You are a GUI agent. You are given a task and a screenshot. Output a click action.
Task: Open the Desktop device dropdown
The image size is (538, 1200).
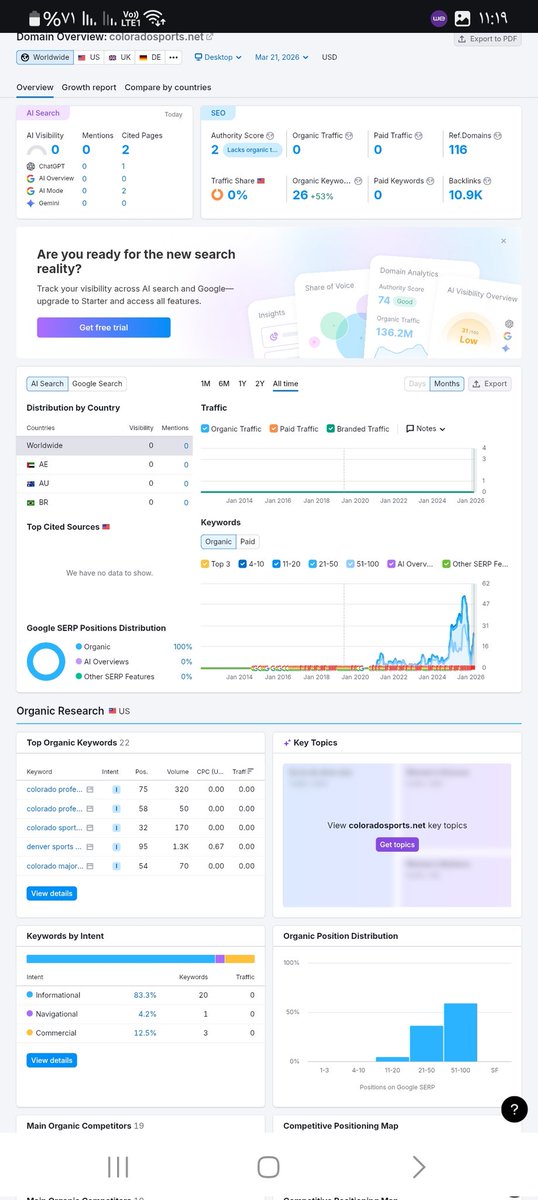[219, 58]
